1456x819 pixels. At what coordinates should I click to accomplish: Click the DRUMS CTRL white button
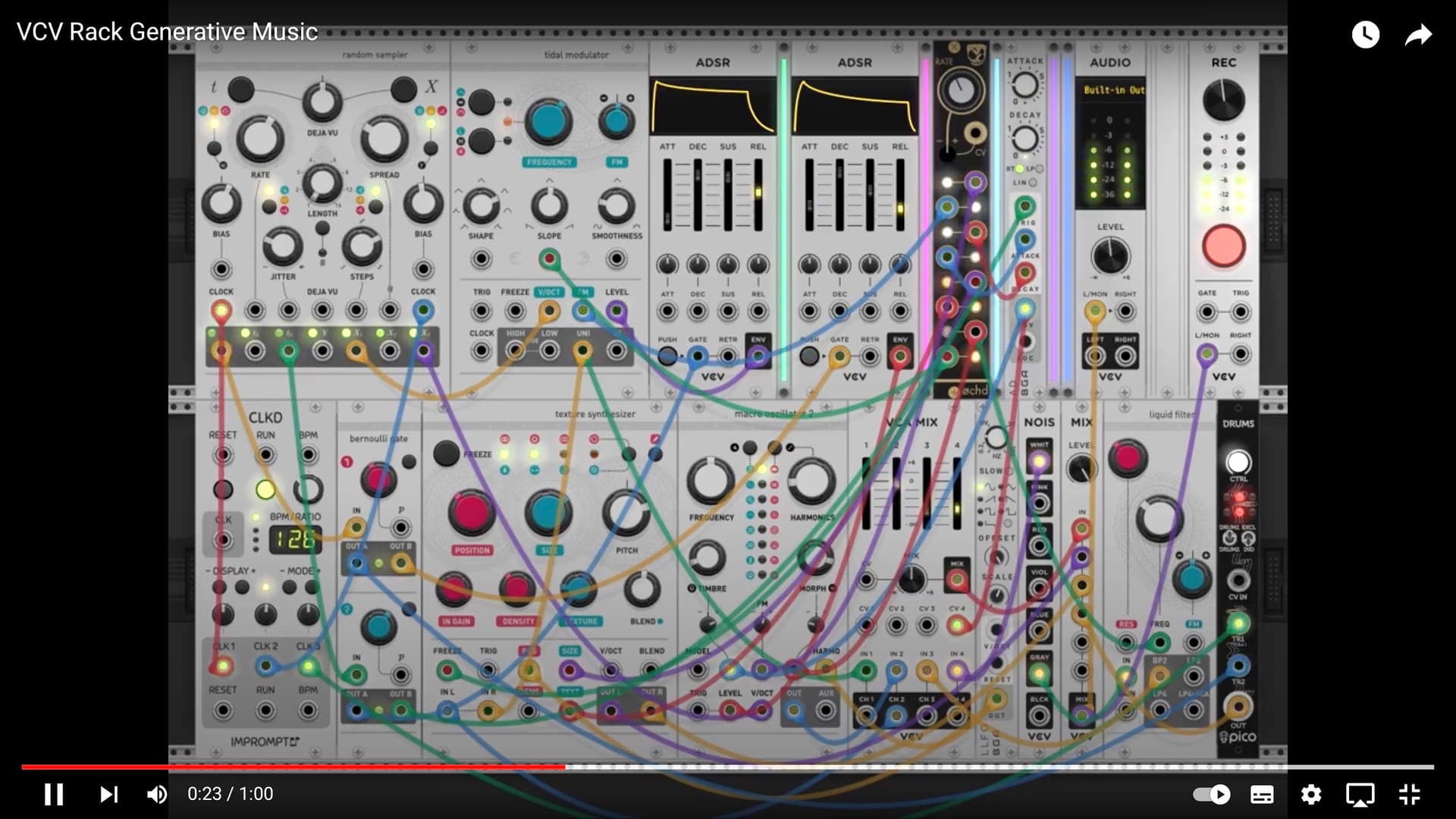(1238, 462)
